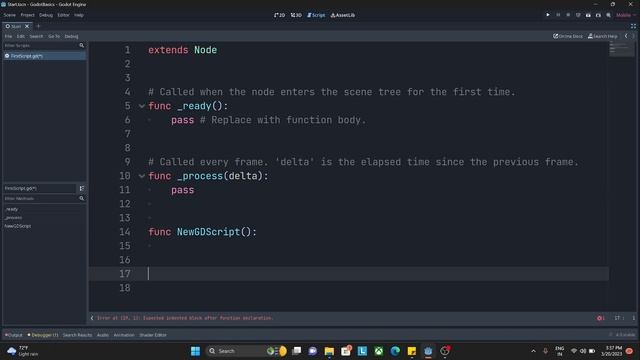This screenshot has height=360, width=640.
Task: Open the weather widget on the taskbar
Action: tap(22, 351)
